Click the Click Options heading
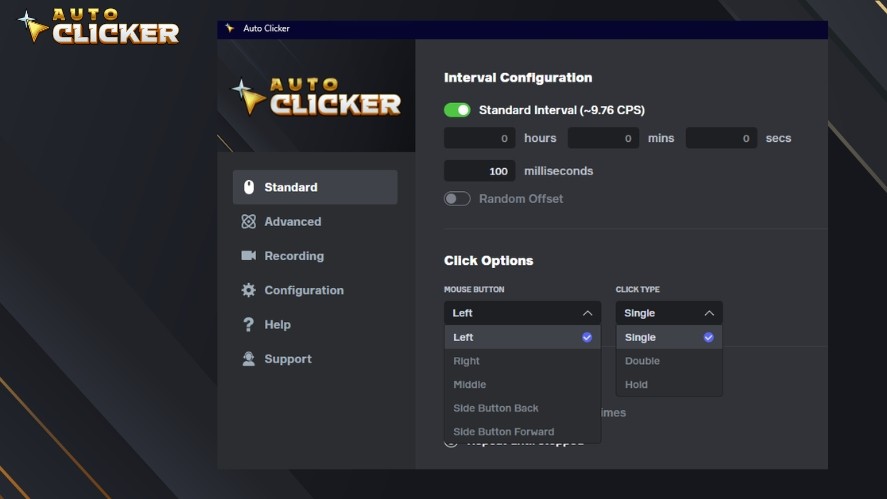The image size is (887, 499). click(x=488, y=261)
